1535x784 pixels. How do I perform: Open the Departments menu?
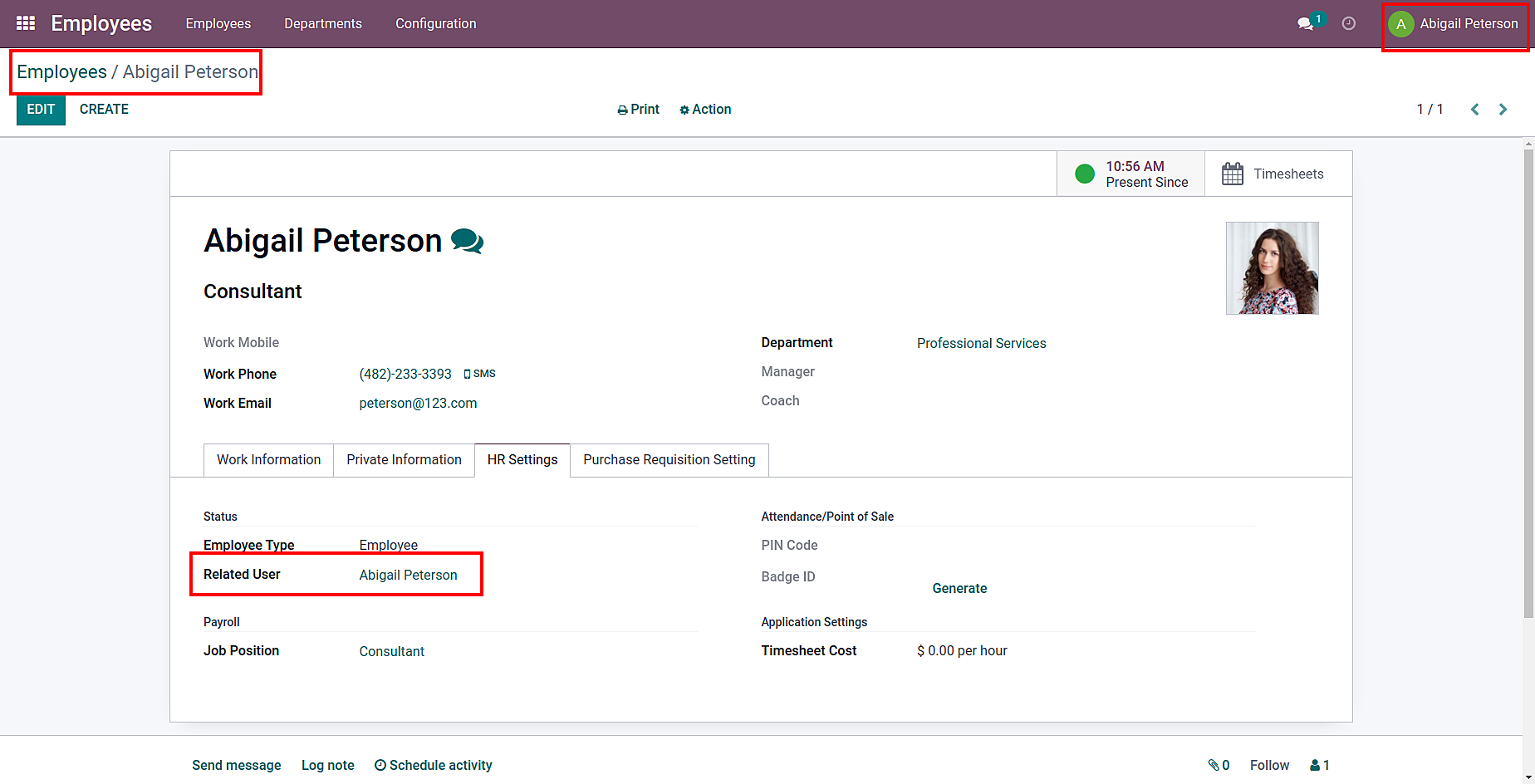(x=323, y=23)
